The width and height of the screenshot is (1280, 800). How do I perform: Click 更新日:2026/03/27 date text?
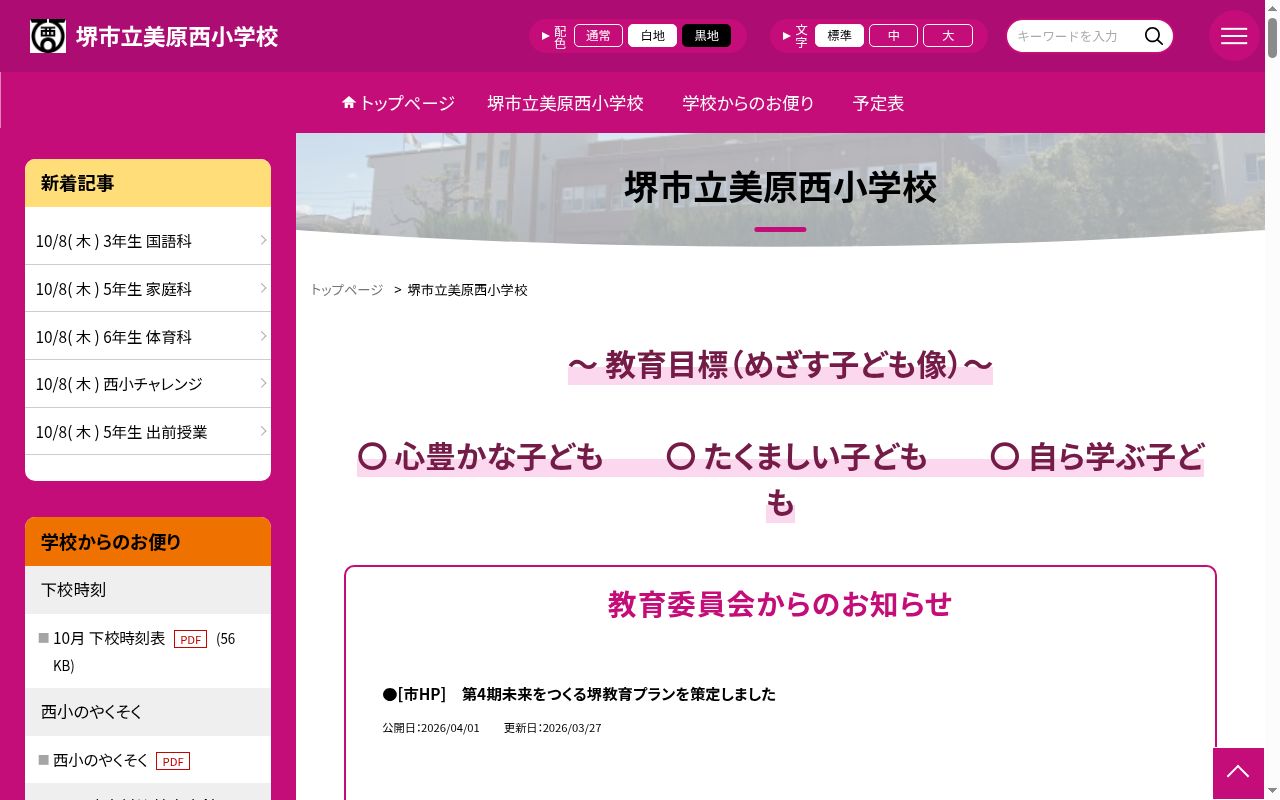[x=553, y=728]
